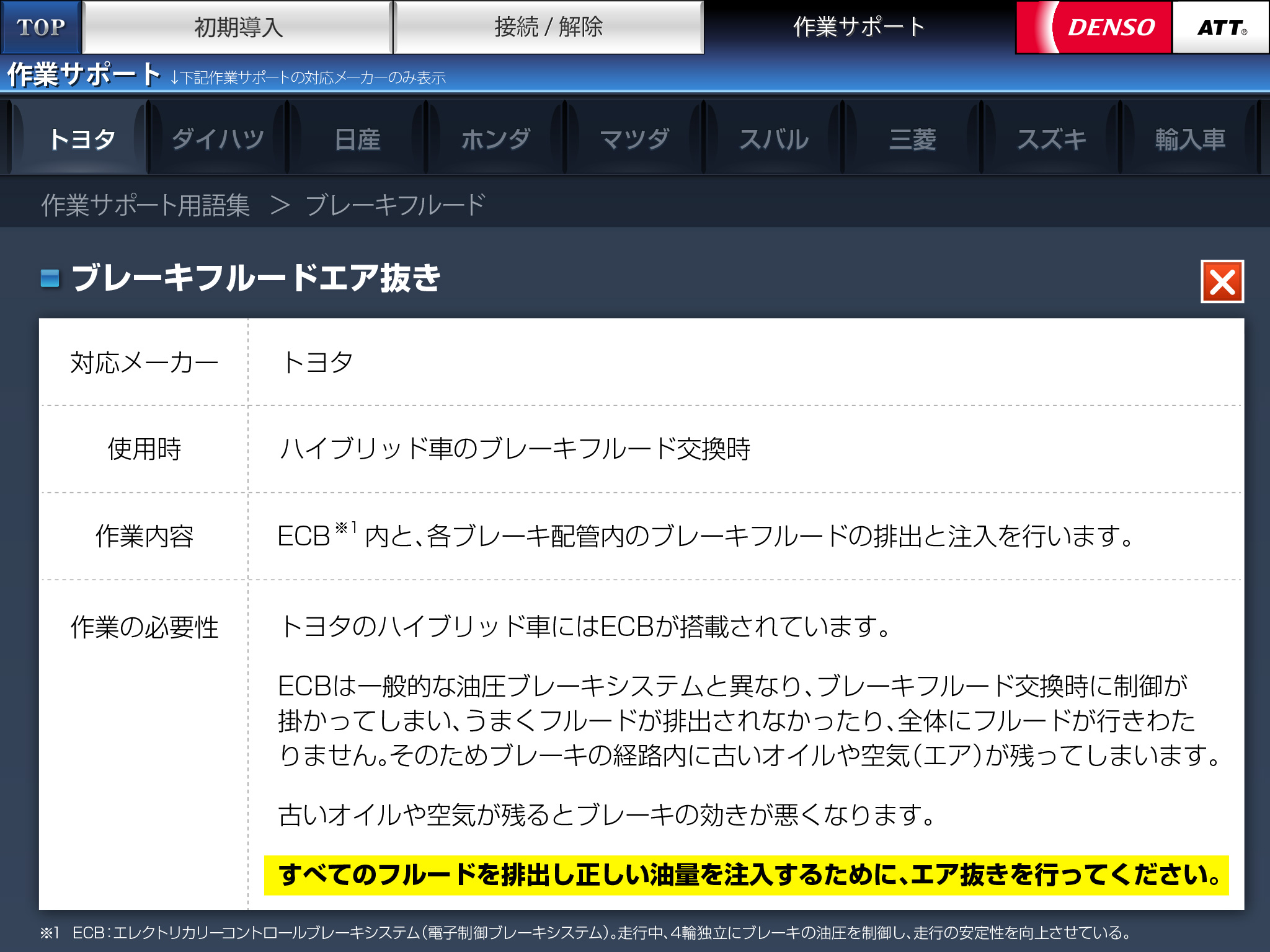Switch to the 三菱 maker tab
Viewport: 1270px width, 952px height.
(x=912, y=139)
